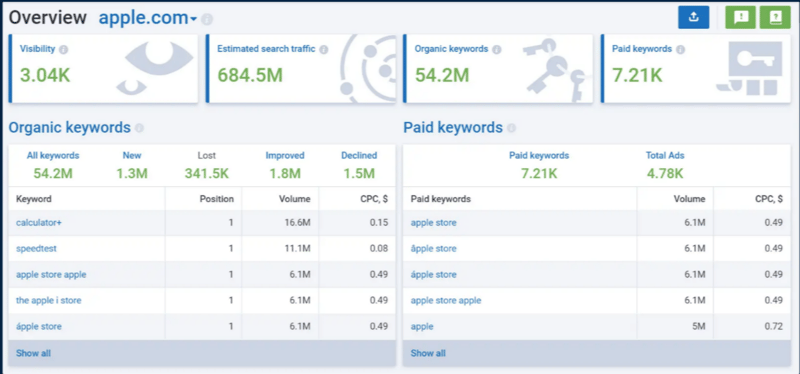The height and width of the screenshot is (374, 800).
Task: Click info icon in Organic keywords card
Action: (496, 49)
